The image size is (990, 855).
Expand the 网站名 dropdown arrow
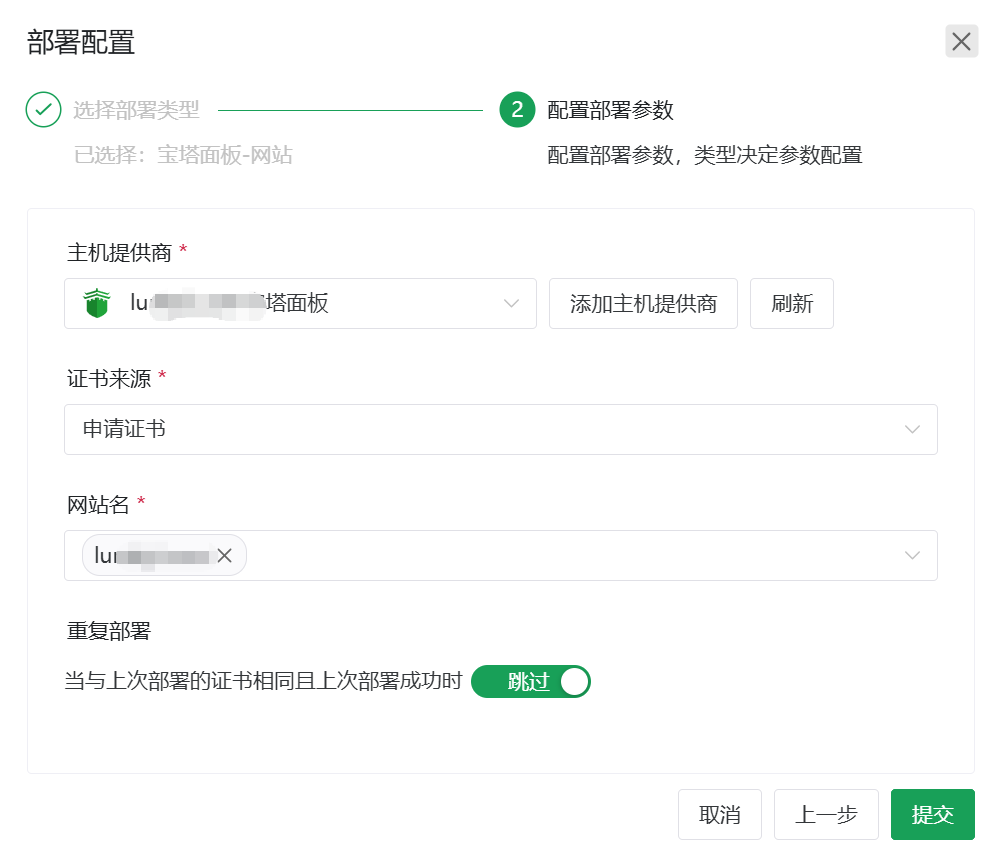coord(912,555)
